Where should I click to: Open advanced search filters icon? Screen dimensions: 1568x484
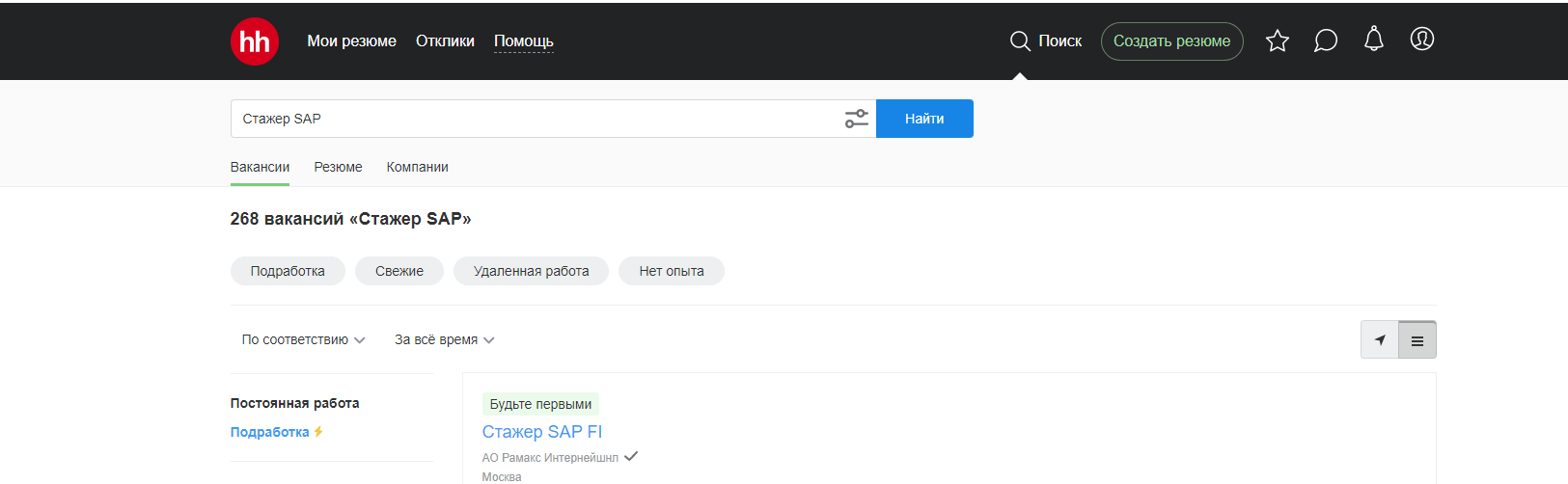pyautogui.click(x=856, y=119)
